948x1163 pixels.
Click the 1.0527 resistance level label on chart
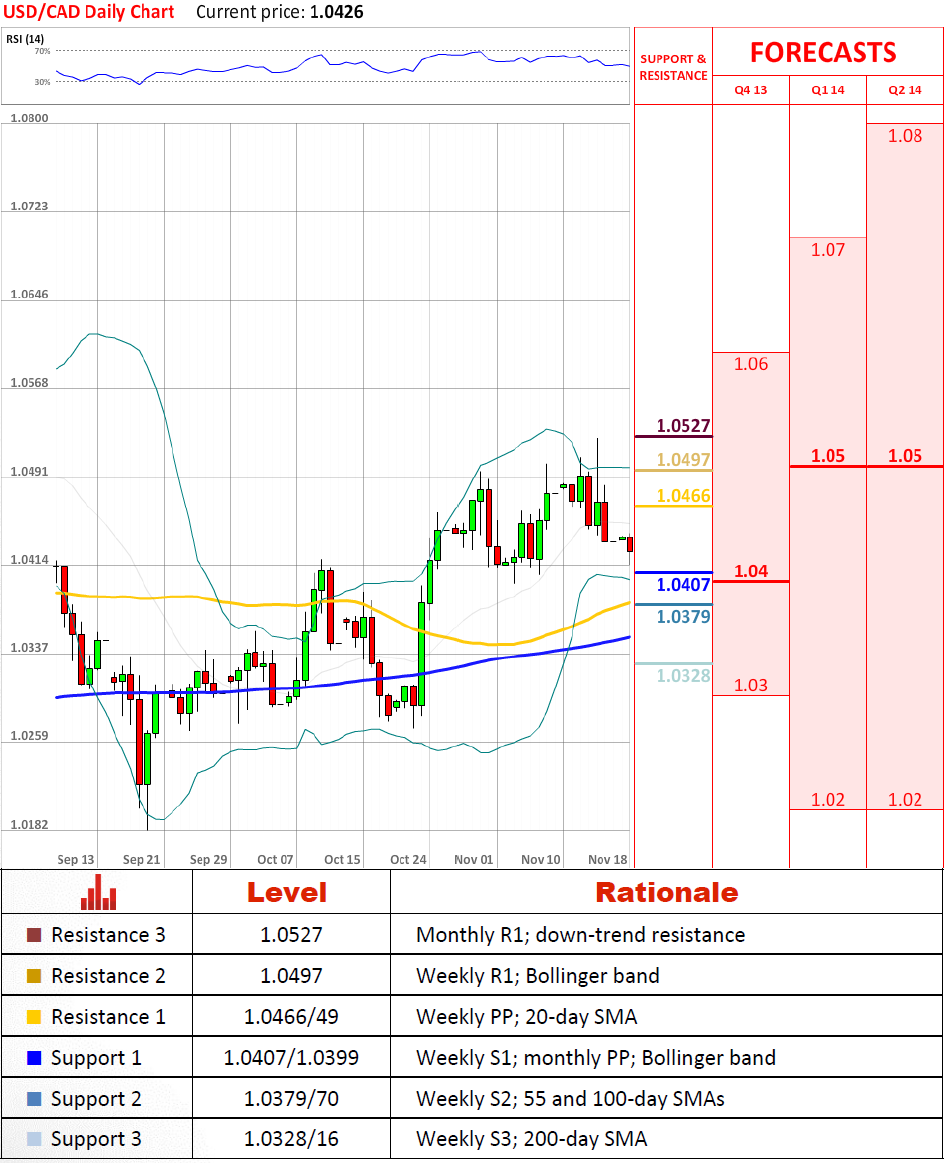click(x=683, y=426)
